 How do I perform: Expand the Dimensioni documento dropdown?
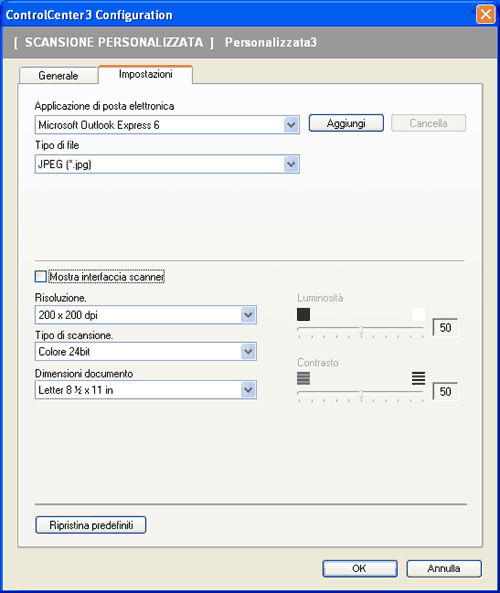(x=248, y=390)
